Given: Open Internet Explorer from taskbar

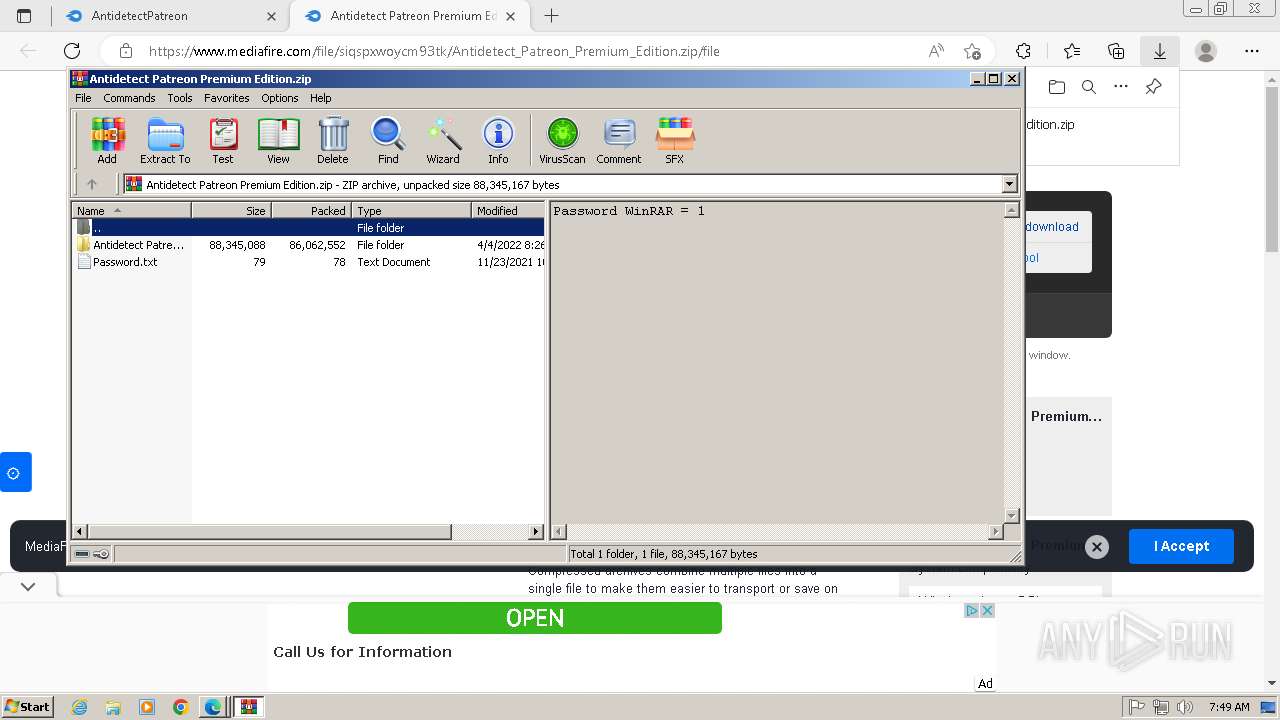Looking at the screenshot, I should pos(80,707).
